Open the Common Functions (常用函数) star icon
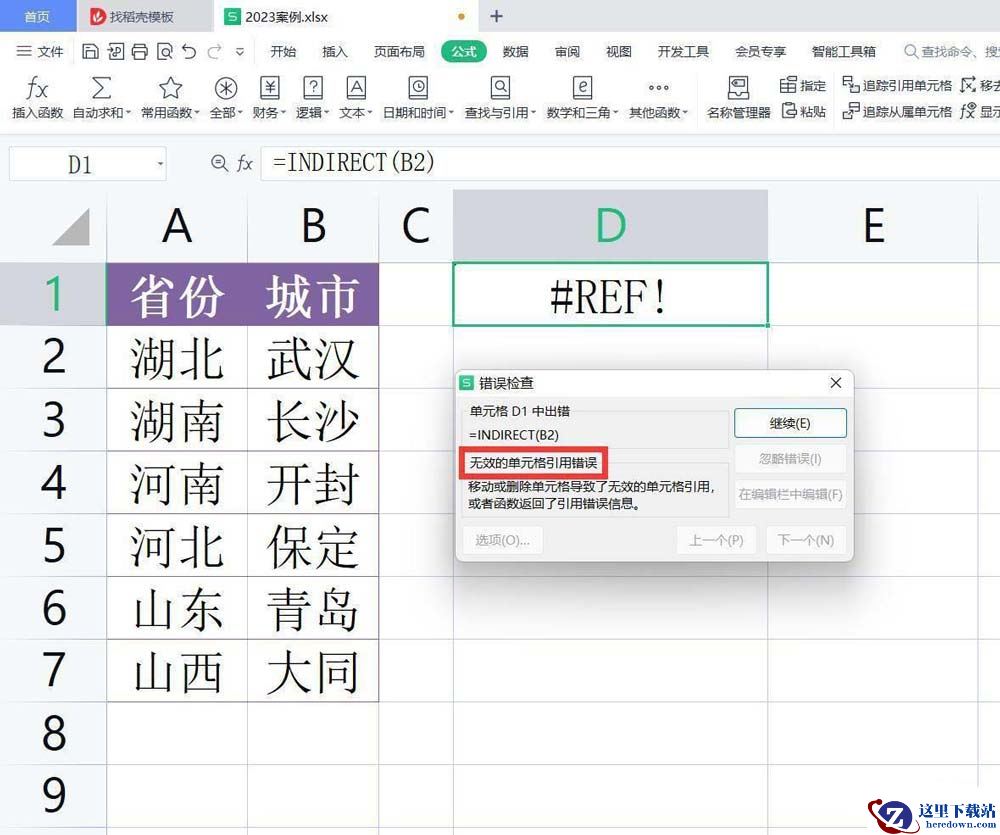 (x=170, y=88)
